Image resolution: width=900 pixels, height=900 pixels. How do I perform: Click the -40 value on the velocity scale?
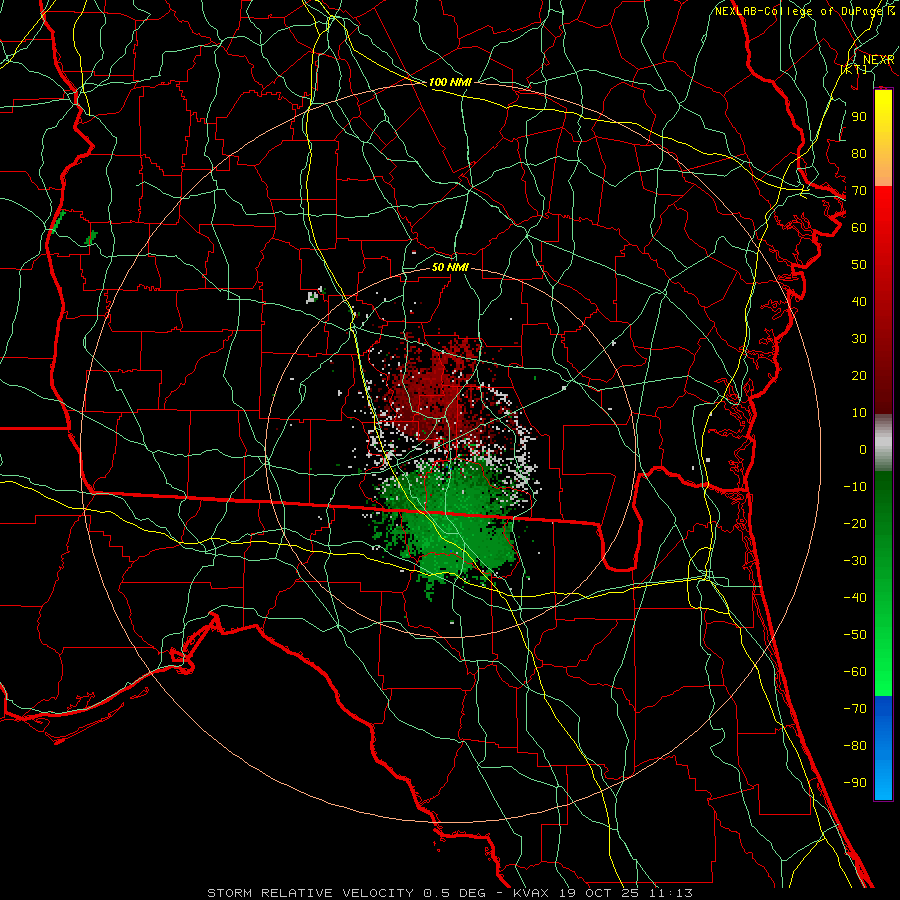(855, 598)
